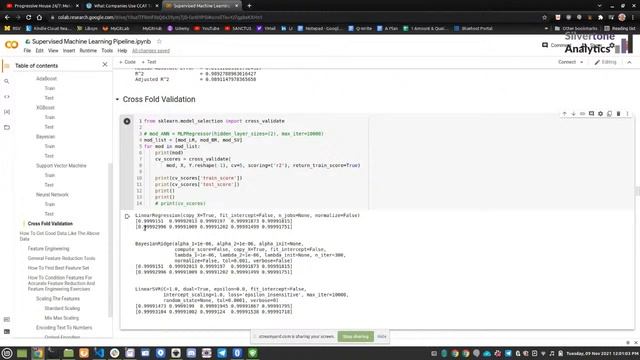Screen dimensions: 640x360
Task: Open the code snippets sidebar icon
Action: 7,97
